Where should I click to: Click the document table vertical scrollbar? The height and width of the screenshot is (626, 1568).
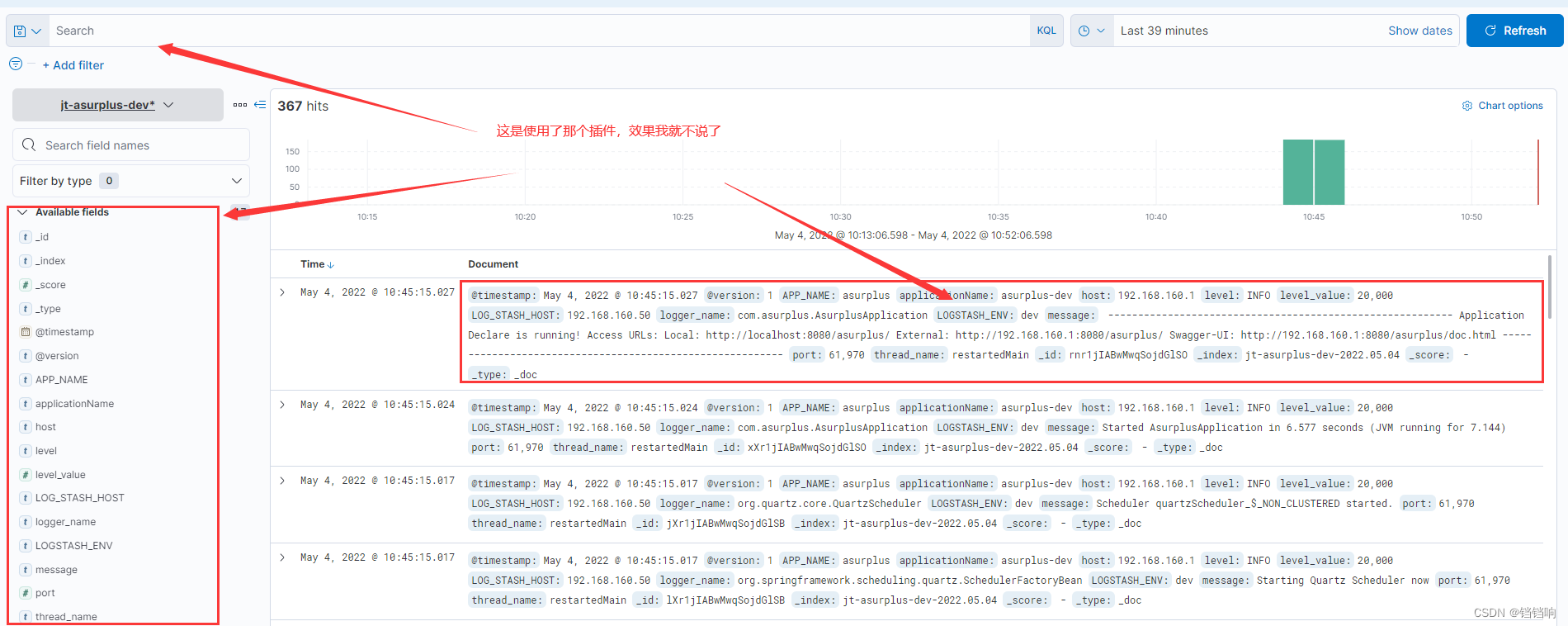[x=1550, y=287]
